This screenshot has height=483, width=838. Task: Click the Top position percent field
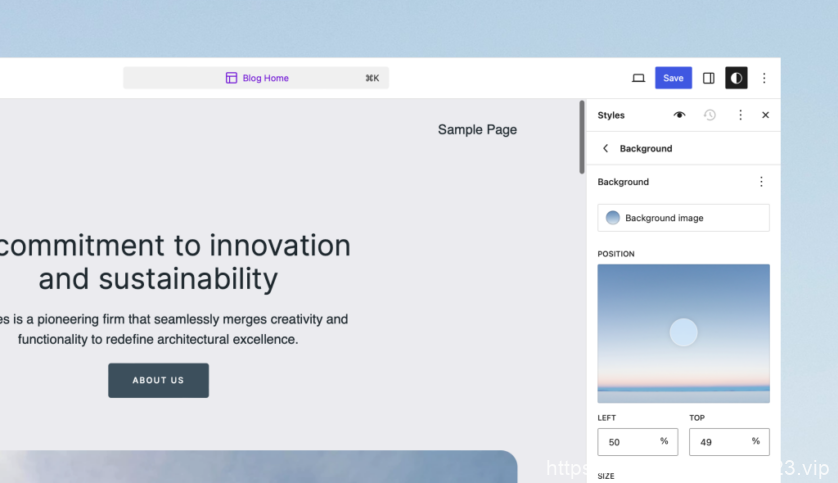coord(729,442)
